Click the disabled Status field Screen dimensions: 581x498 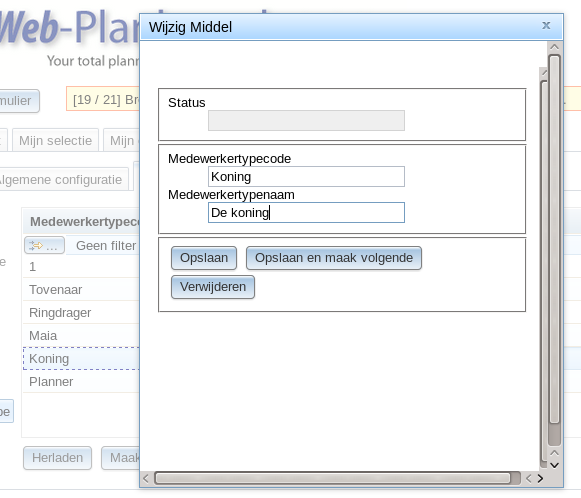pyautogui.click(x=306, y=120)
